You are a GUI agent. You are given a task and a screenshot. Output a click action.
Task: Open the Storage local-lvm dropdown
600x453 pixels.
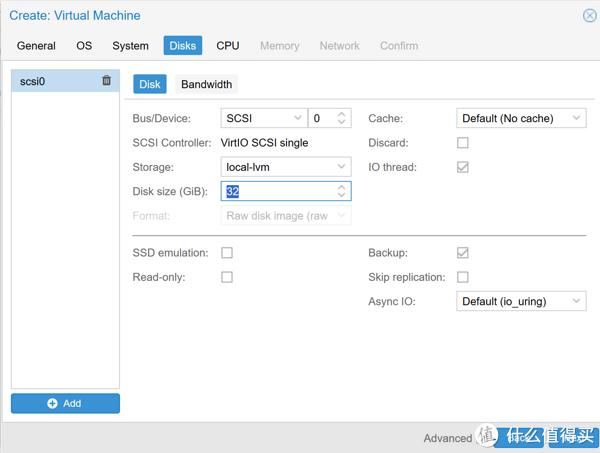coord(285,167)
